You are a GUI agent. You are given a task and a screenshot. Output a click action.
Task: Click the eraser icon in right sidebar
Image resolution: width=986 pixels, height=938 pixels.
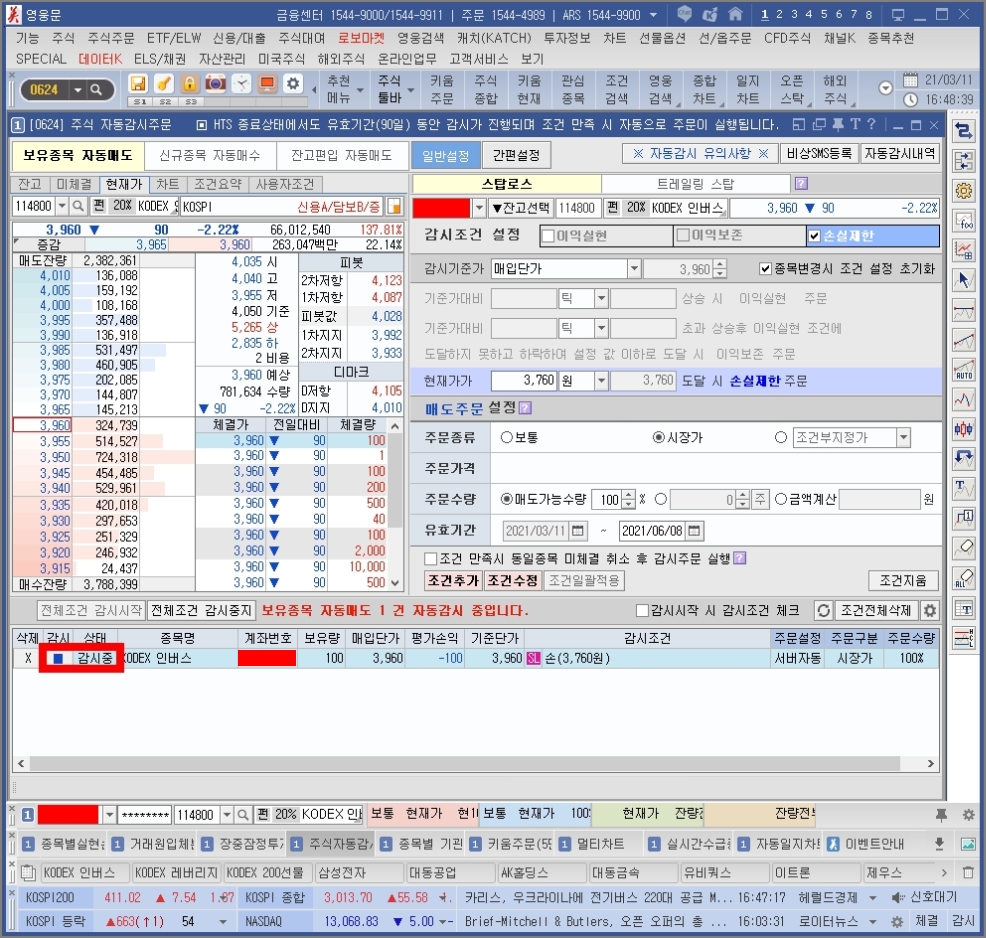(x=963, y=547)
